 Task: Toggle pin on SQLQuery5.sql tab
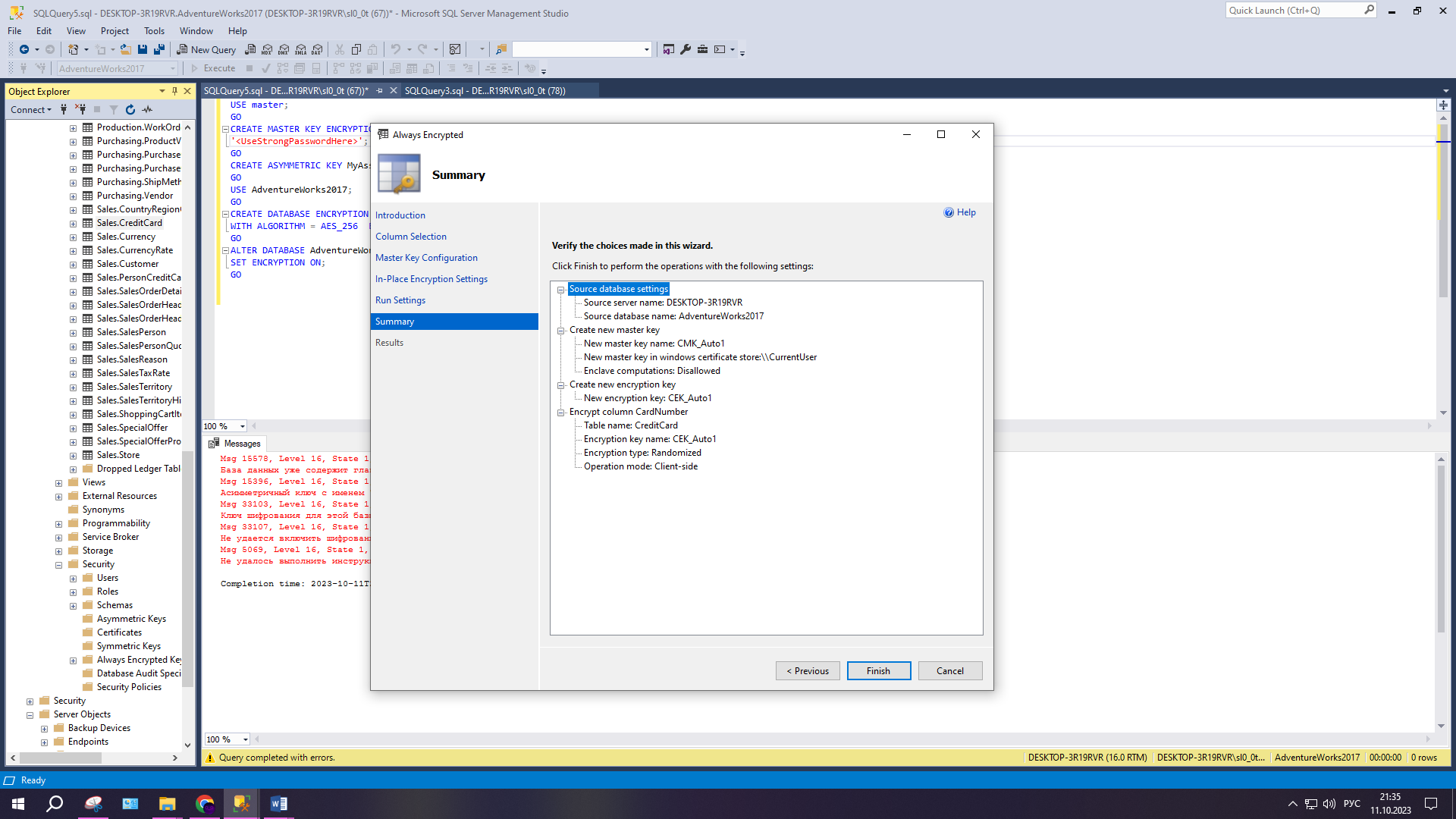379,90
